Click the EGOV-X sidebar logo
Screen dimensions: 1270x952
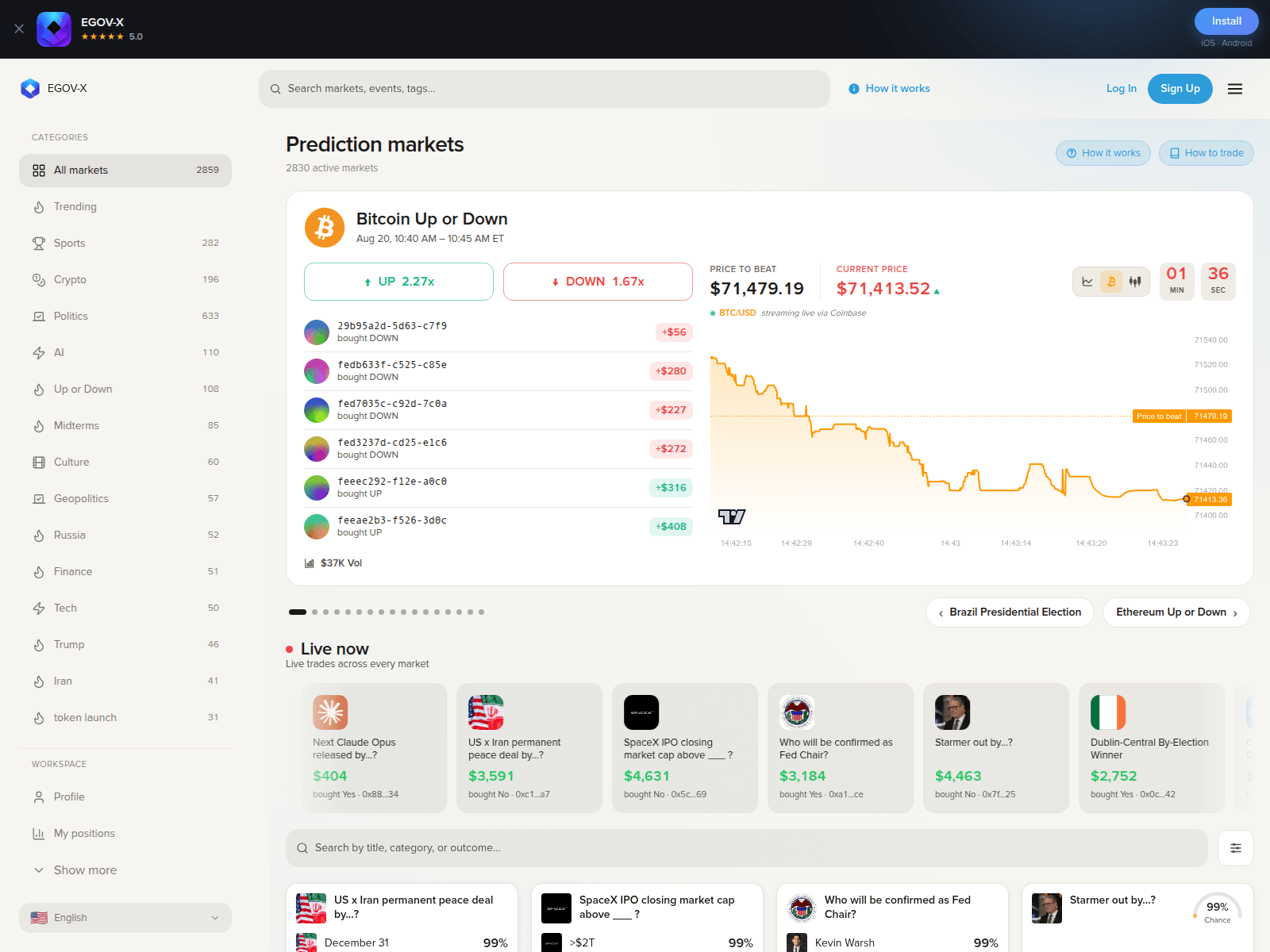pyautogui.click(x=54, y=88)
